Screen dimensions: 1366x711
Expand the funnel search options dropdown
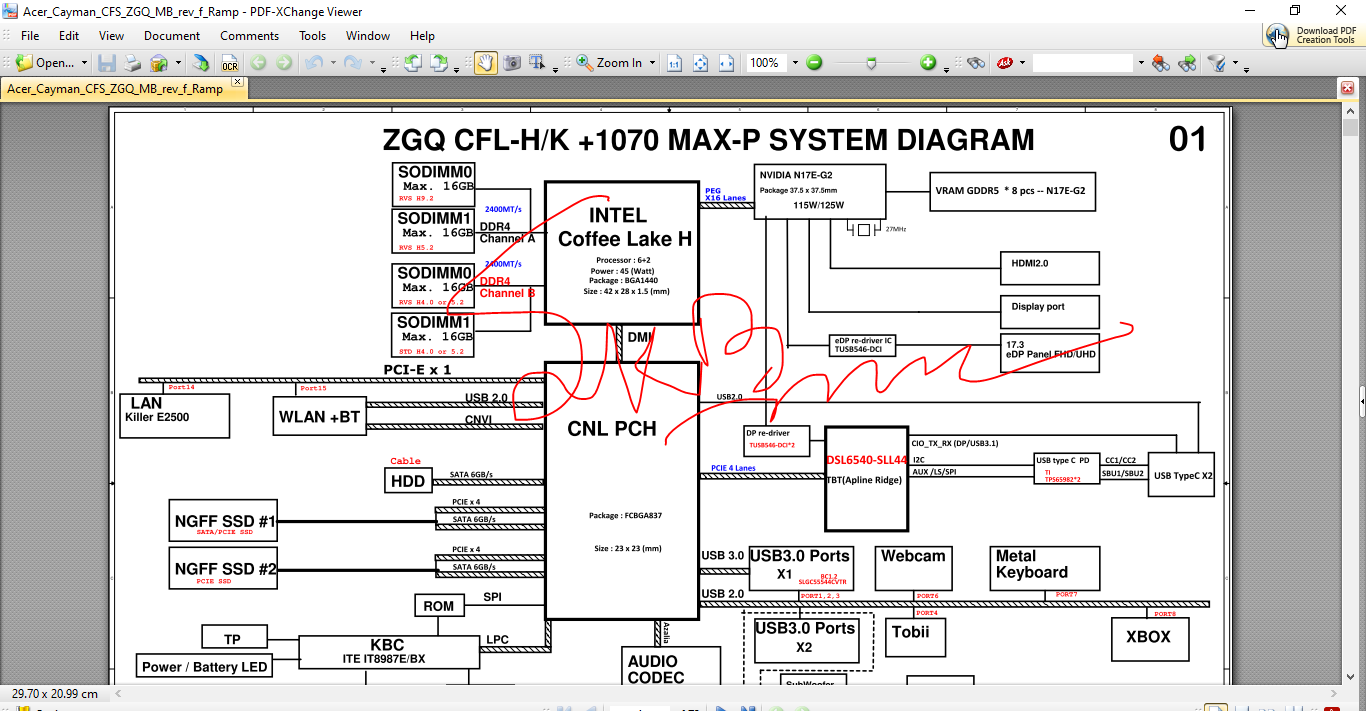(1235, 63)
